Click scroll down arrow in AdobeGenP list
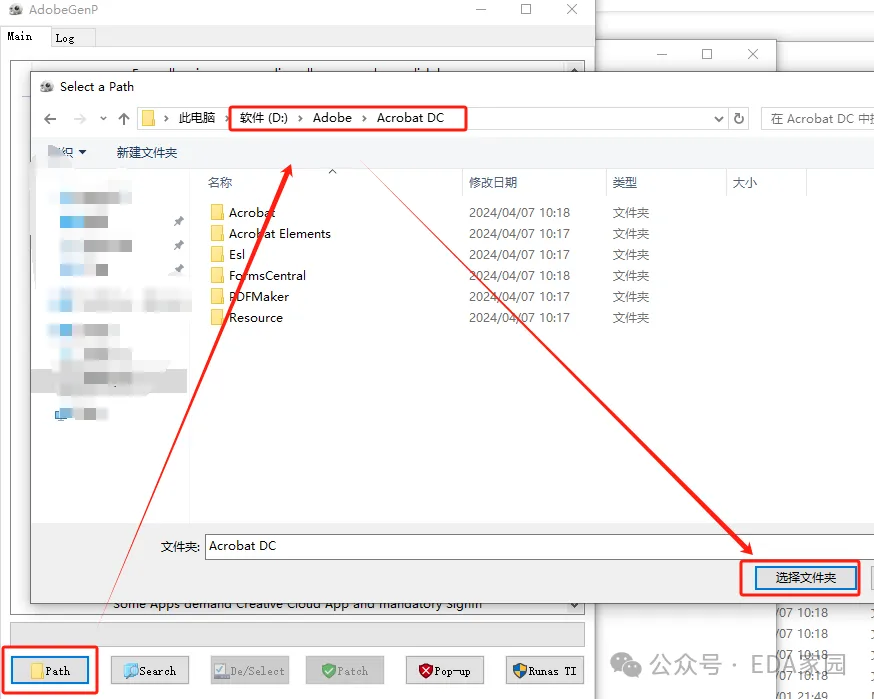This screenshot has height=699, width=874. [574, 605]
